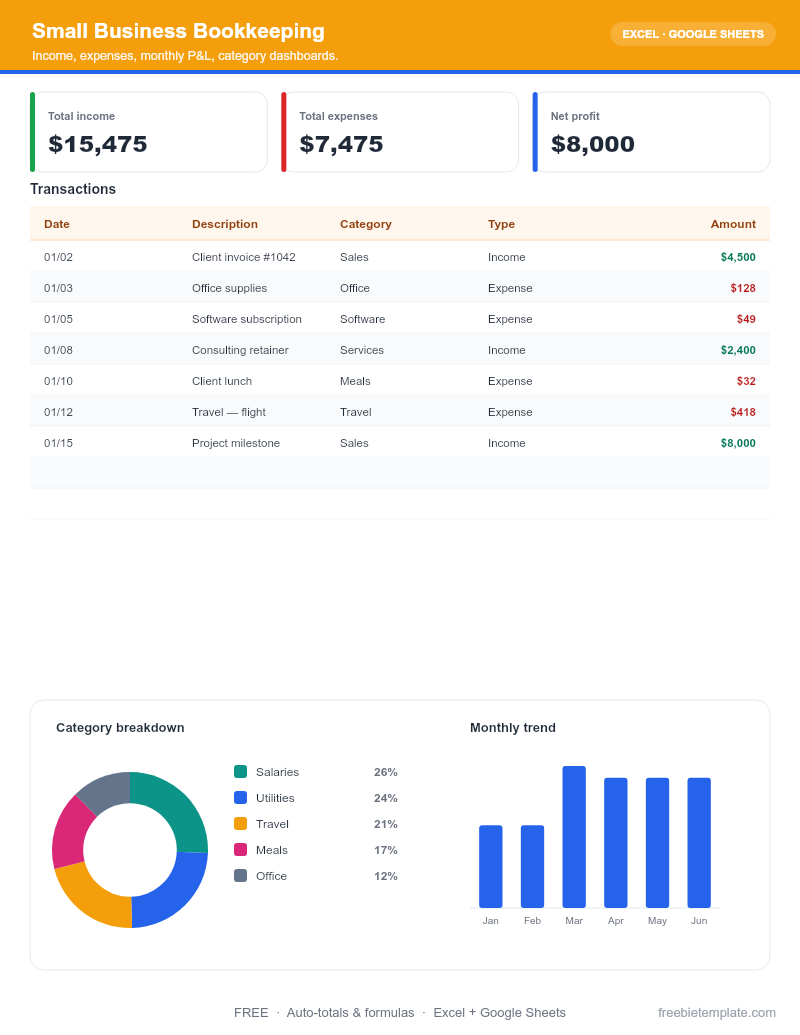Select the Consulting retainer description cell
Screen dimensions: 800x1035
click(x=240, y=350)
